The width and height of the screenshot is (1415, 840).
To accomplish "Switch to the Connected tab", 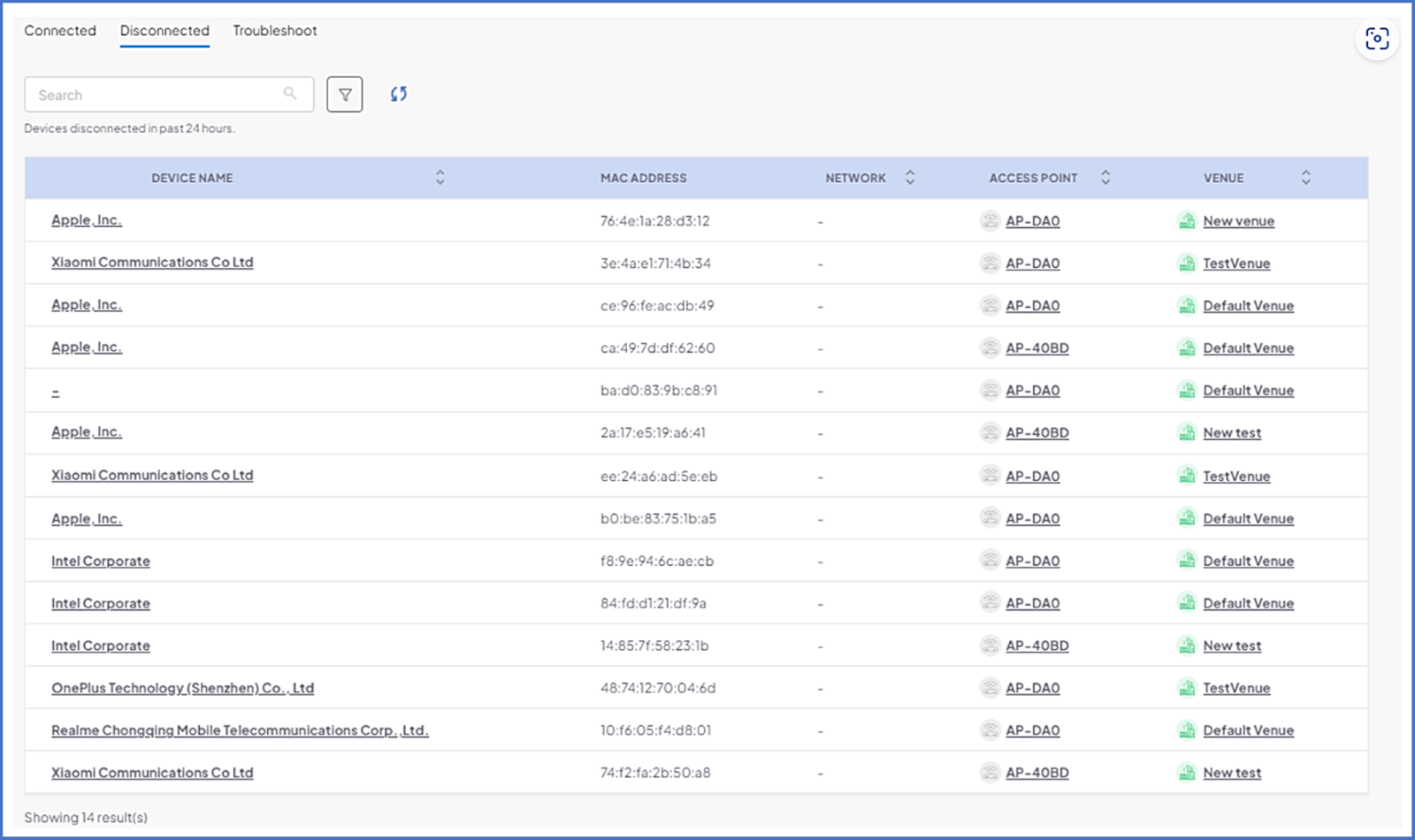I will click(x=60, y=30).
